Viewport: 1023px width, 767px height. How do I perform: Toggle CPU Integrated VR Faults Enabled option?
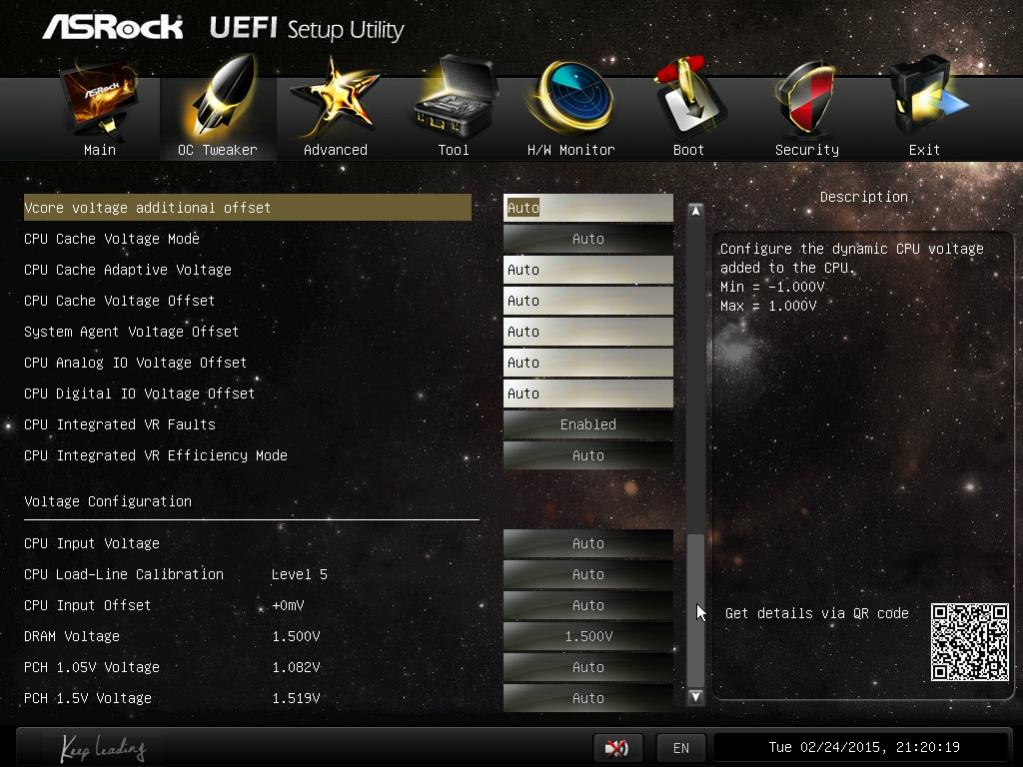(x=588, y=425)
